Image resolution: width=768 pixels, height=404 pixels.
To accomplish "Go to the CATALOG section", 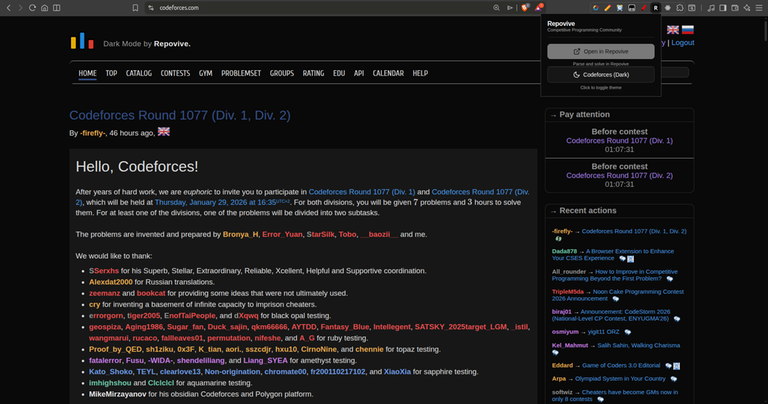I will click(x=139, y=73).
